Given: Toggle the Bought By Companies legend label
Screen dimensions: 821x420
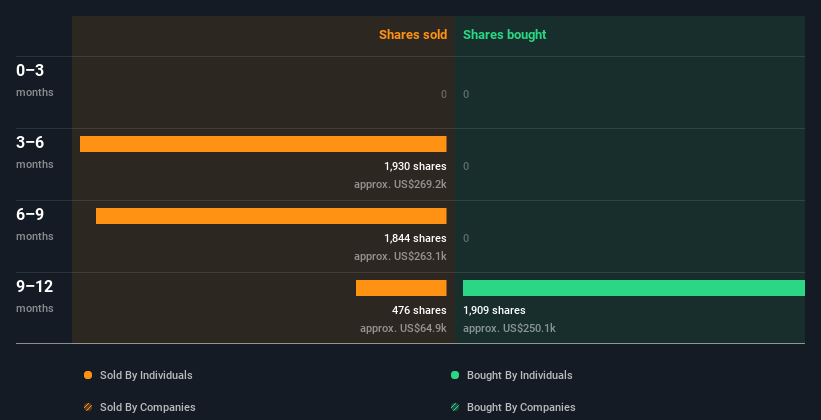Looking at the screenshot, I should [521, 407].
